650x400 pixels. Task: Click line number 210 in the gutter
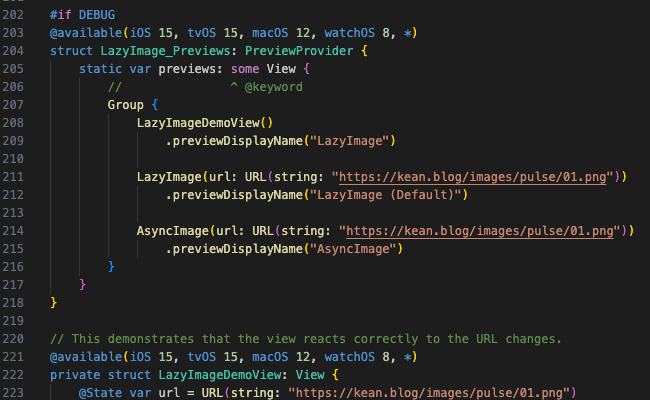tap(13, 159)
